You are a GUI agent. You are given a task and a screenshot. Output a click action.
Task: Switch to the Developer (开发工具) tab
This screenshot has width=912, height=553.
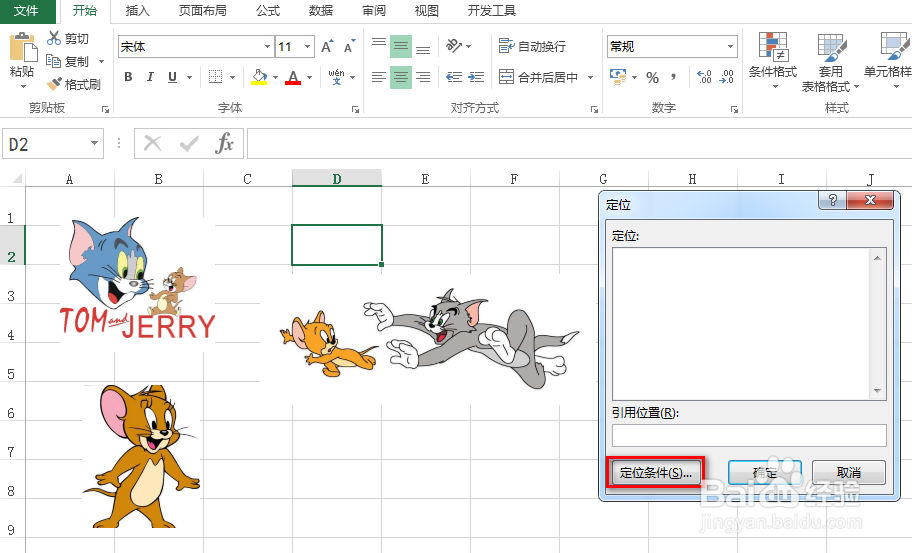pos(491,10)
